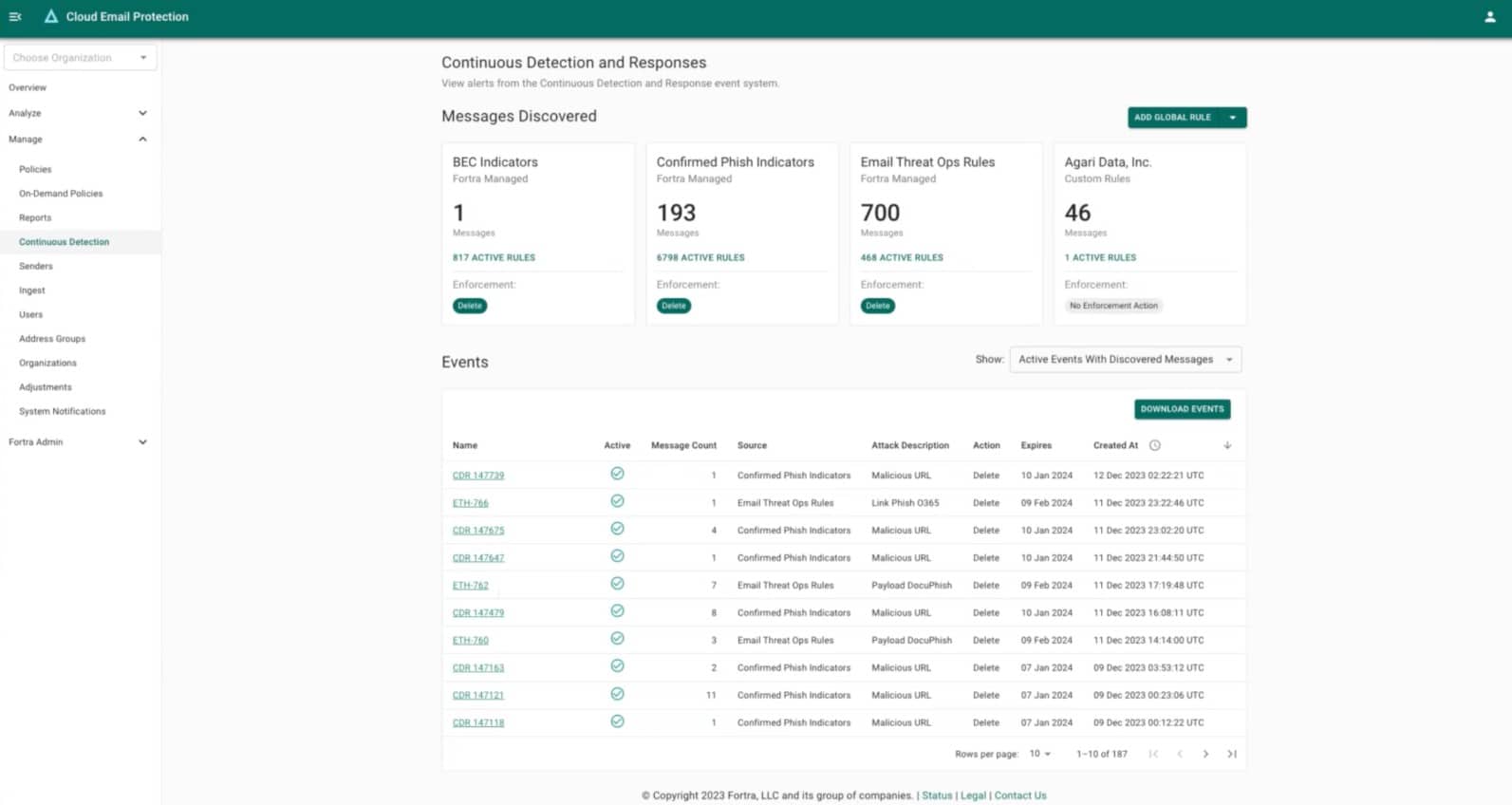The width and height of the screenshot is (1512, 805).
Task: Toggle the active check icon for CDR 147118
Action: (x=617, y=721)
